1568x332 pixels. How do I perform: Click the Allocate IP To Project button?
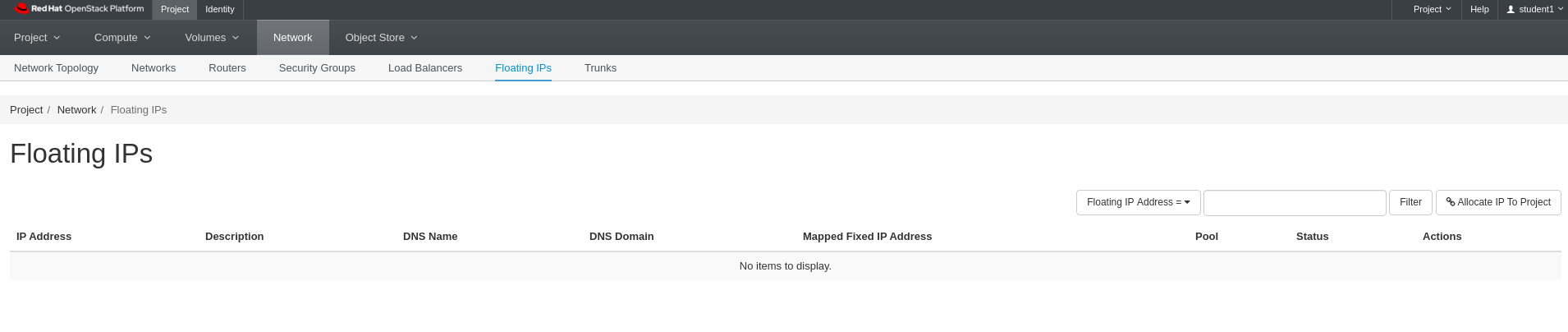(x=1498, y=202)
